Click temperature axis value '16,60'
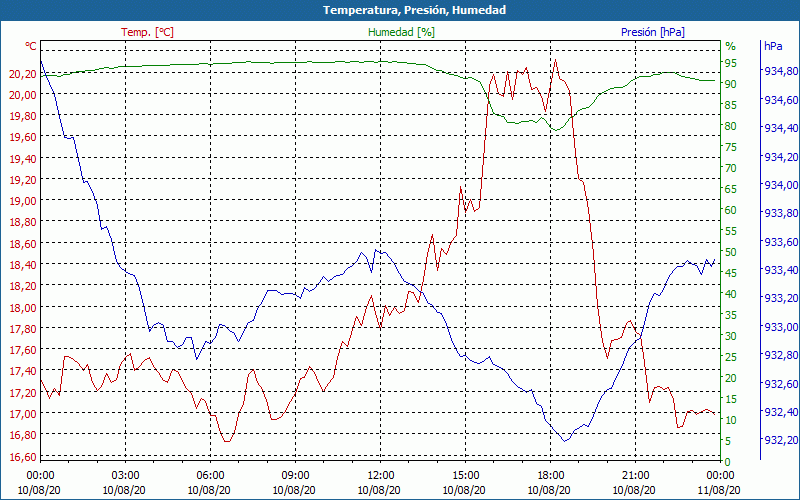The width and height of the screenshot is (800, 500). (x=23, y=457)
